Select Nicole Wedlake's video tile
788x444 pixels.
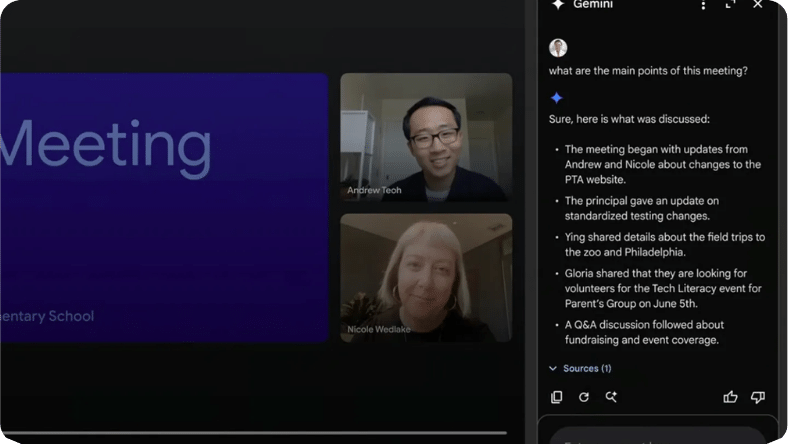coord(426,278)
